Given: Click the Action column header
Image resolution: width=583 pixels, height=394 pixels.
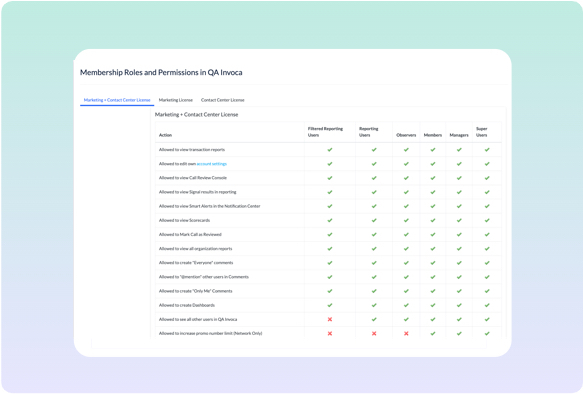Looking at the screenshot, I should [x=165, y=135].
